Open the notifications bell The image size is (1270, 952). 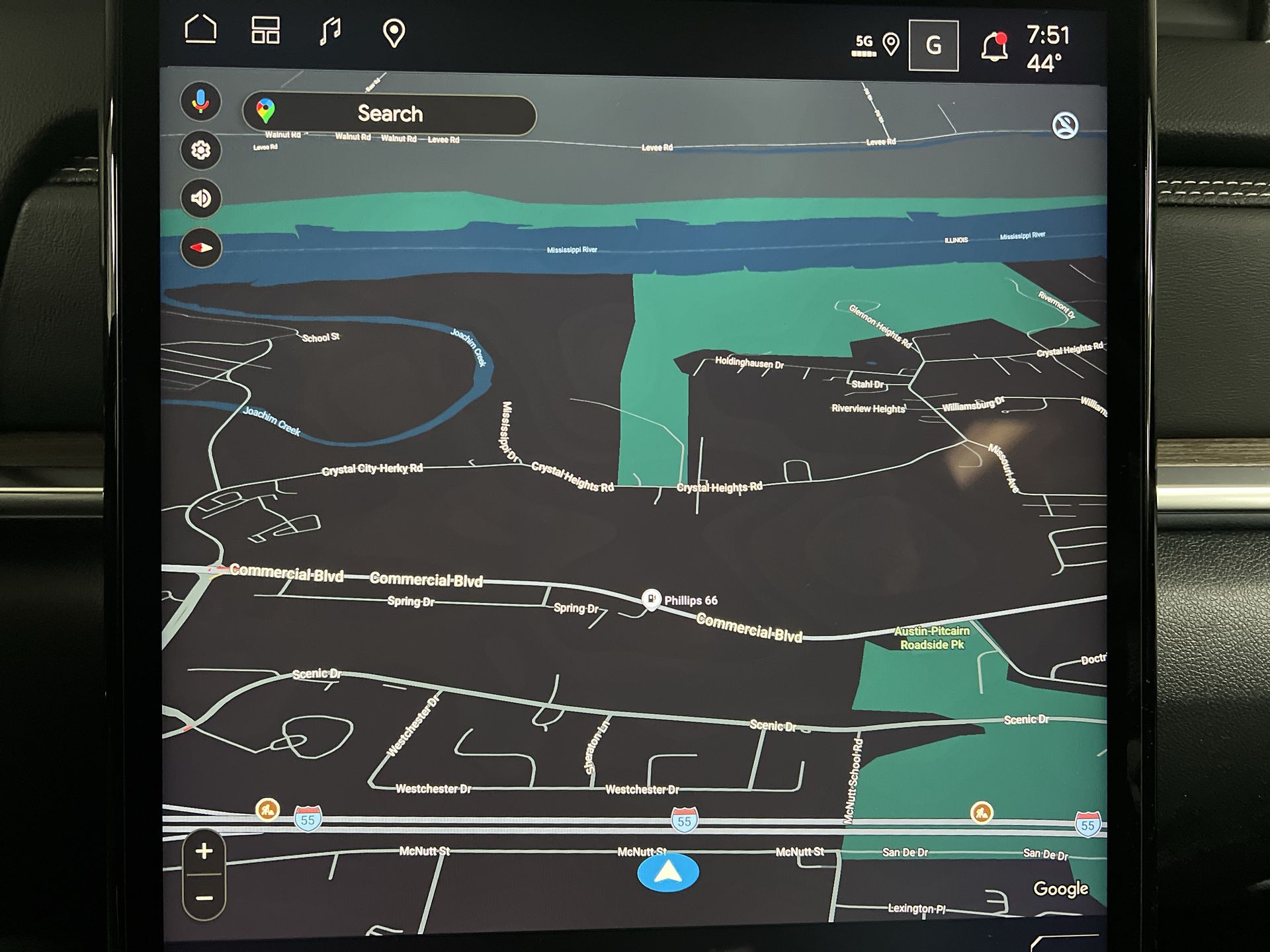tap(994, 47)
